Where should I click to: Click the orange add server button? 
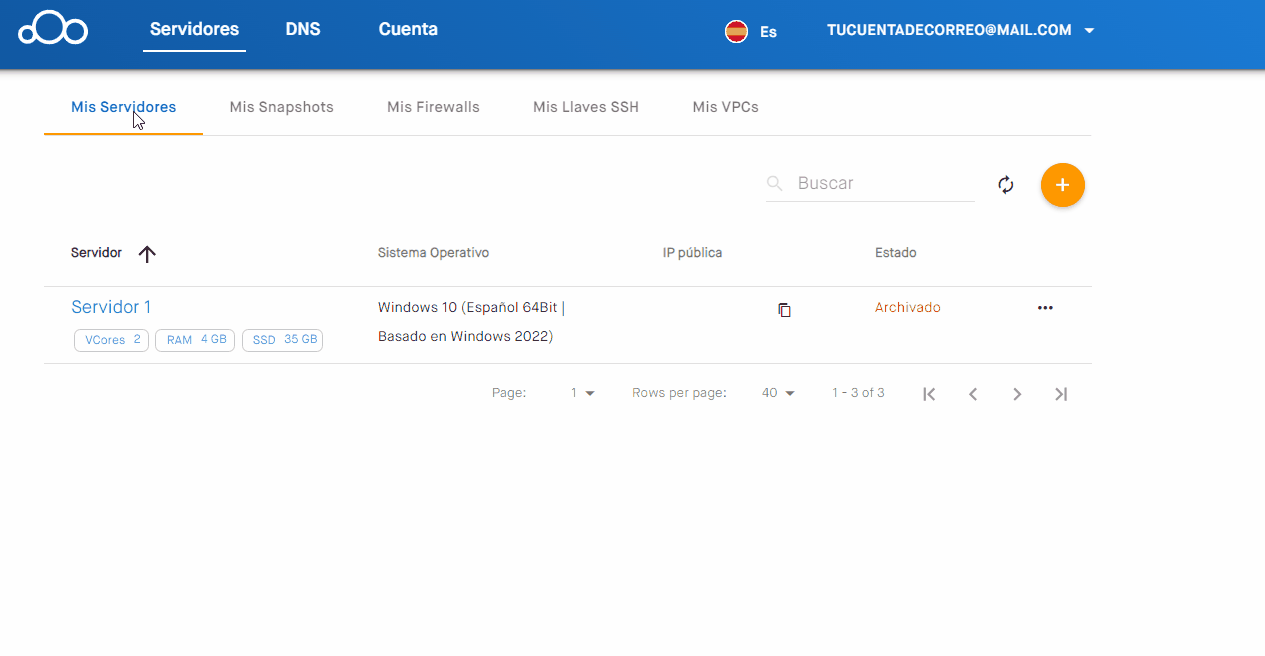coord(1062,185)
